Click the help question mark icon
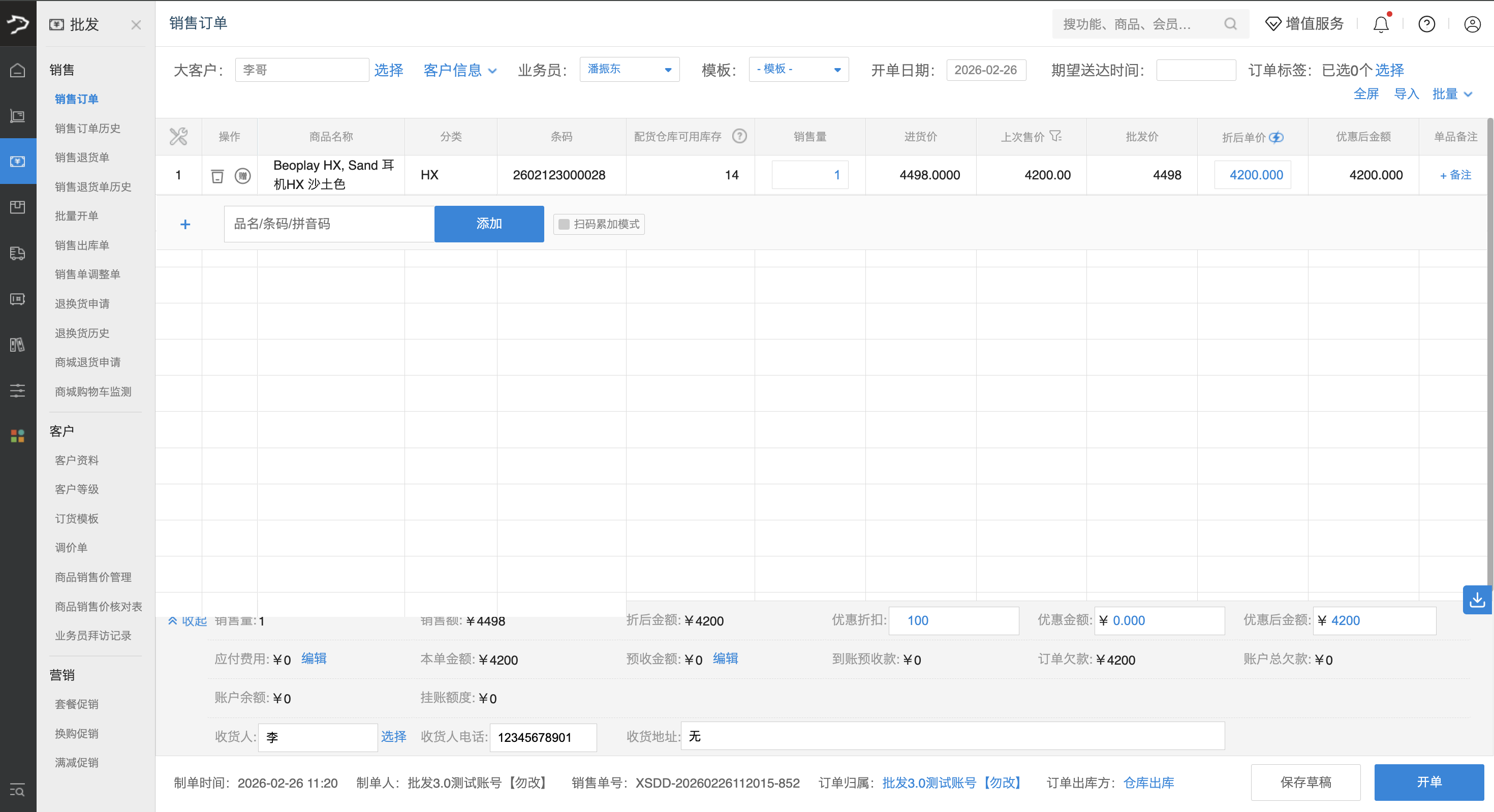 point(1427,24)
